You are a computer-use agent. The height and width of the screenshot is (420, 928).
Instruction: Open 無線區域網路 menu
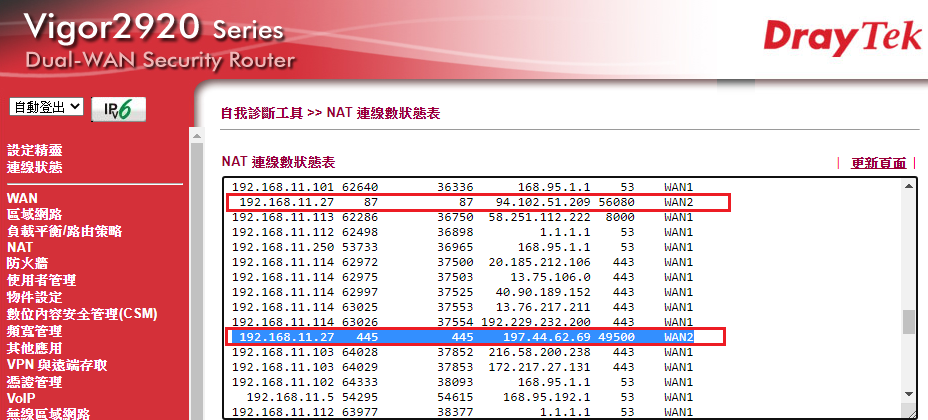click(49, 414)
